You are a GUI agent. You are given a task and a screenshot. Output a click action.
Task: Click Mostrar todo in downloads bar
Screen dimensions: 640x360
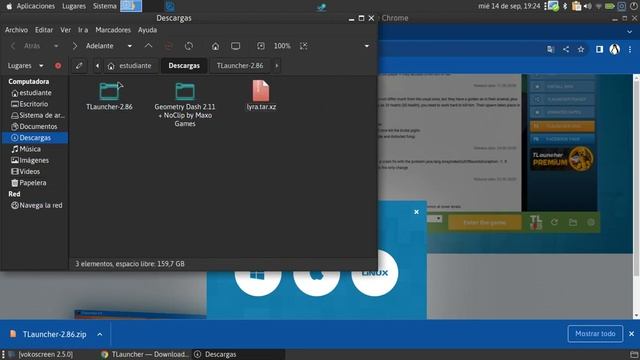(595, 334)
